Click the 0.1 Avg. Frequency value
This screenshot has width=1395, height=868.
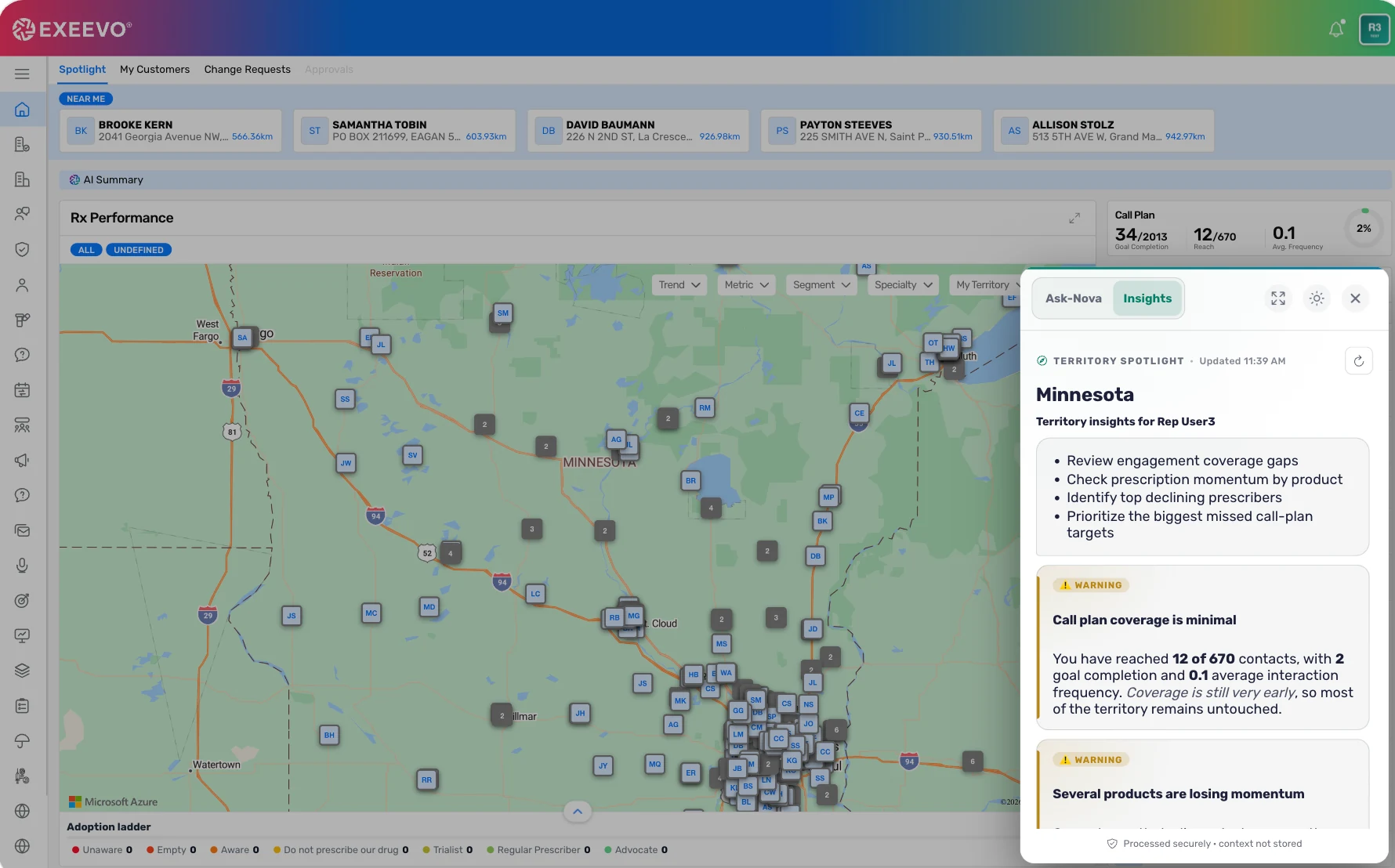(x=1284, y=233)
